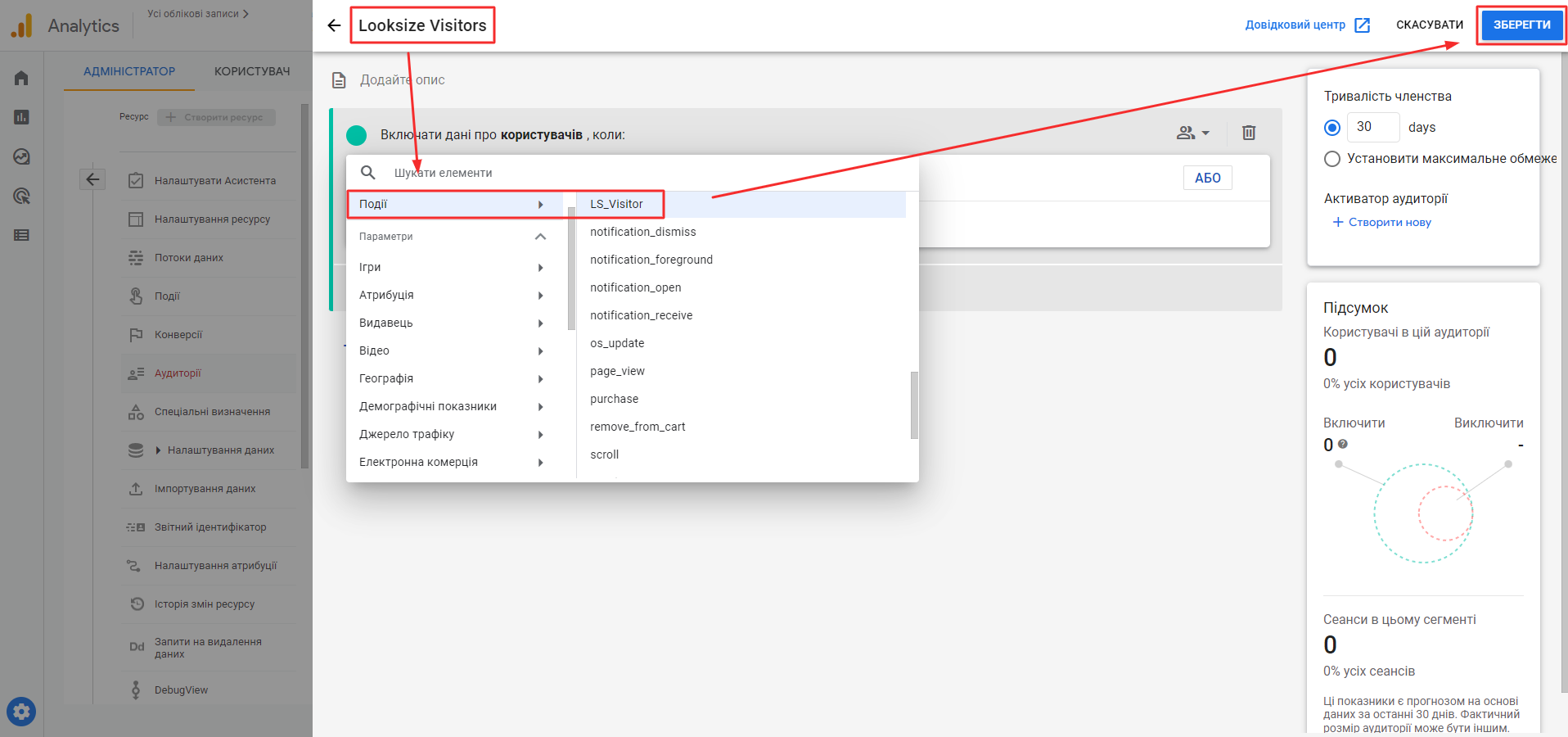Click the collapse arrow in admin column

tap(92, 179)
